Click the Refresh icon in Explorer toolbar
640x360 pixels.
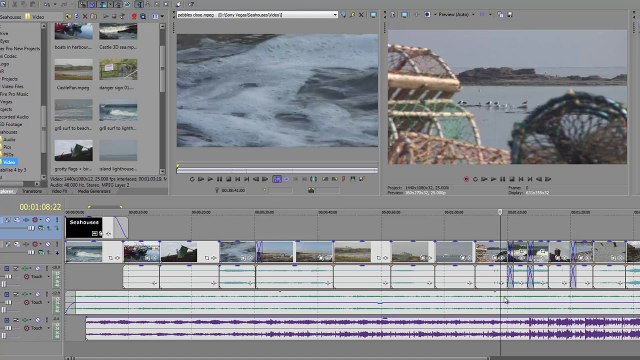76,16
